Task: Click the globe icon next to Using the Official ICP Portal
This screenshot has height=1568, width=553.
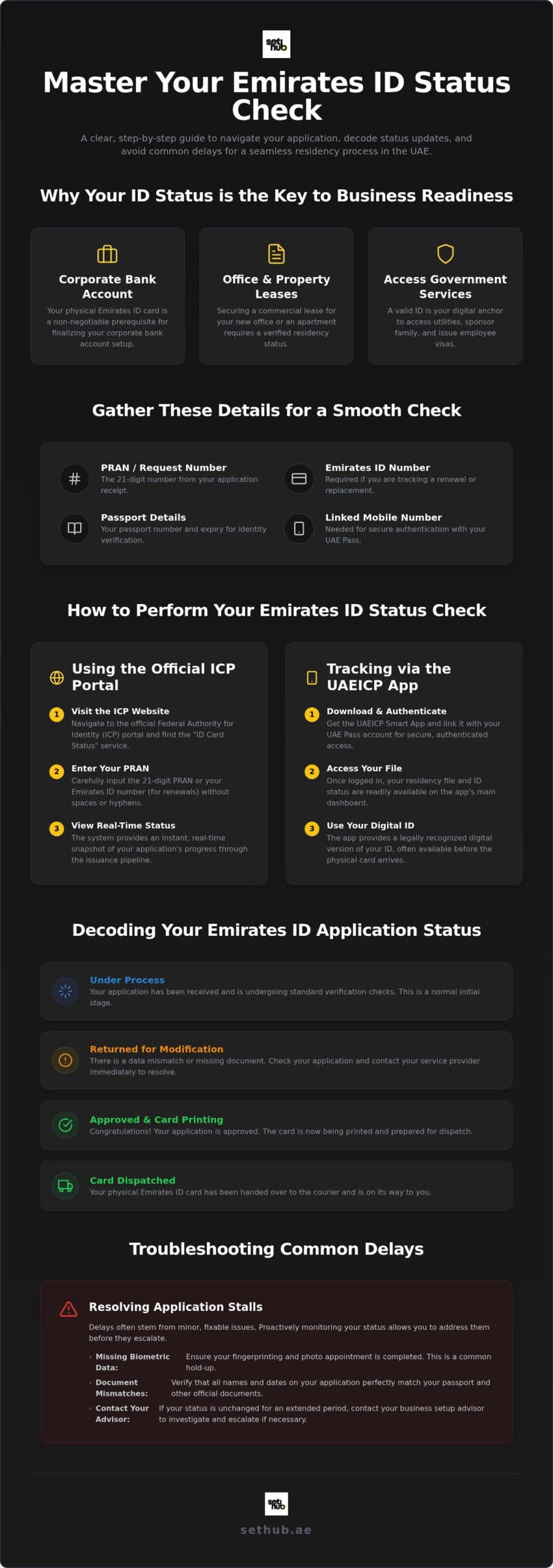Action: tap(56, 677)
